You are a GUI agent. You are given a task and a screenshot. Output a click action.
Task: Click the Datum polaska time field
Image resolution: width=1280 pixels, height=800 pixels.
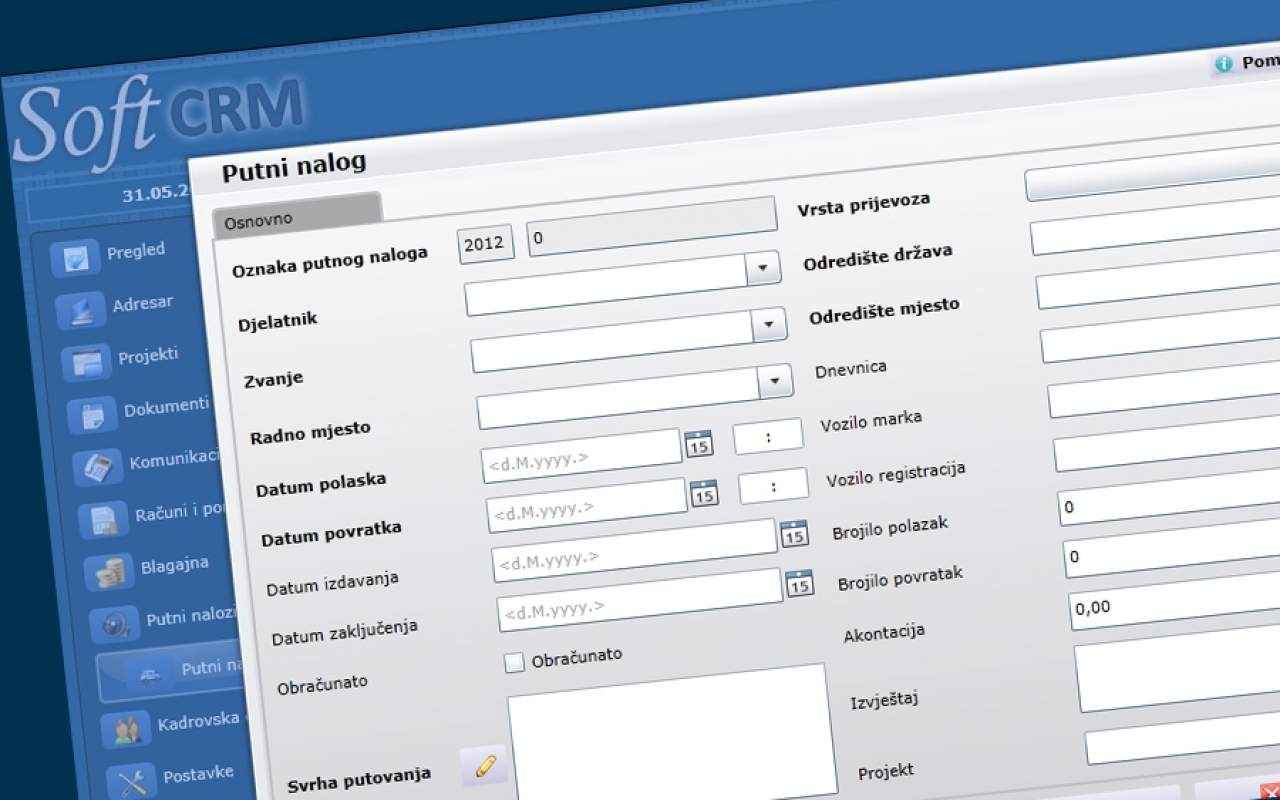coord(768,436)
